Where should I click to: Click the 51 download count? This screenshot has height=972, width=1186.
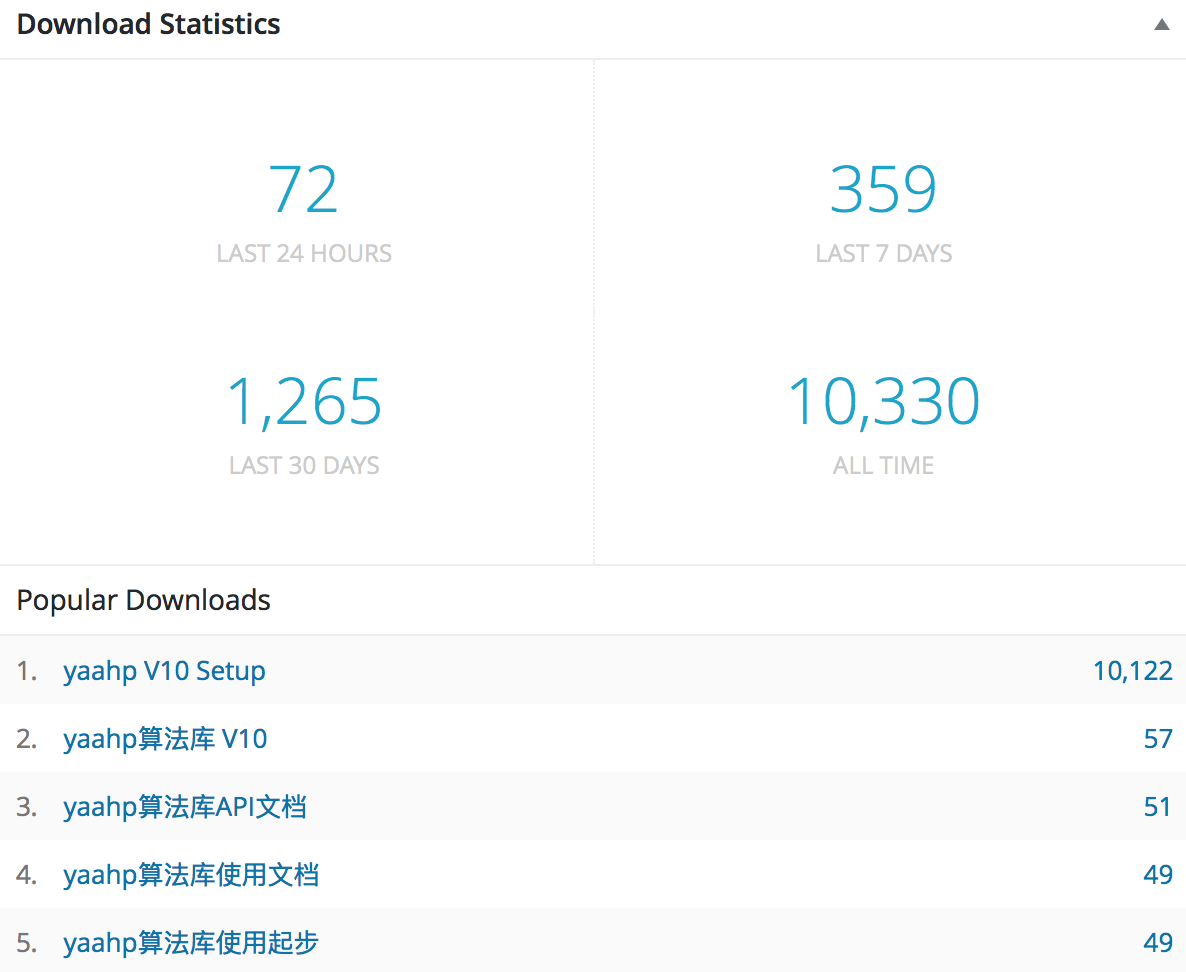[1158, 806]
